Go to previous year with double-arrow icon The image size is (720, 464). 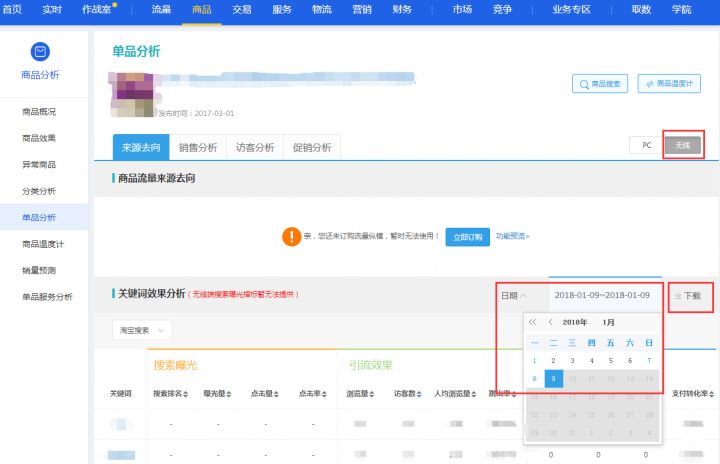coord(533,322)
